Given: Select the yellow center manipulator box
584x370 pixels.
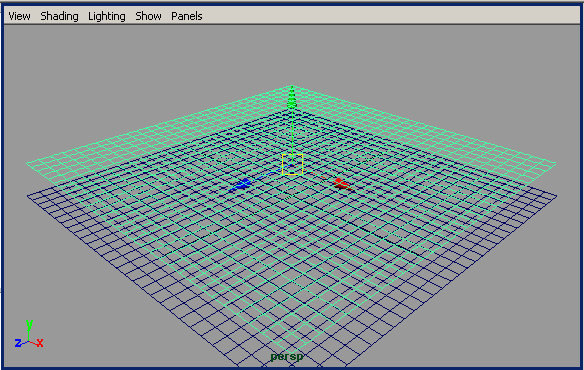Looking at the screenshot, I should (292, 164).
